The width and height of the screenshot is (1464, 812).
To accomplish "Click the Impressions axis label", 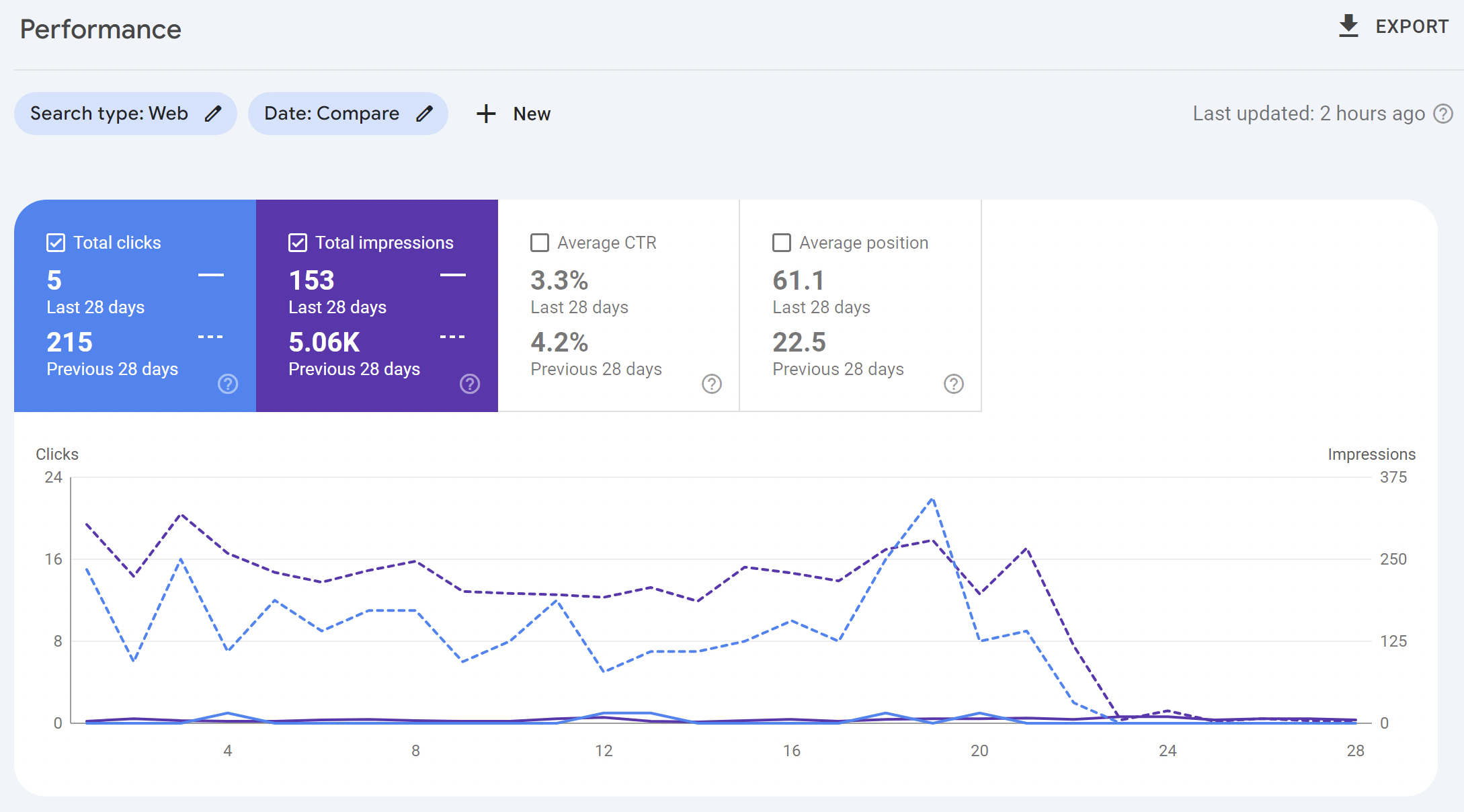I will tap(1372, 454).
